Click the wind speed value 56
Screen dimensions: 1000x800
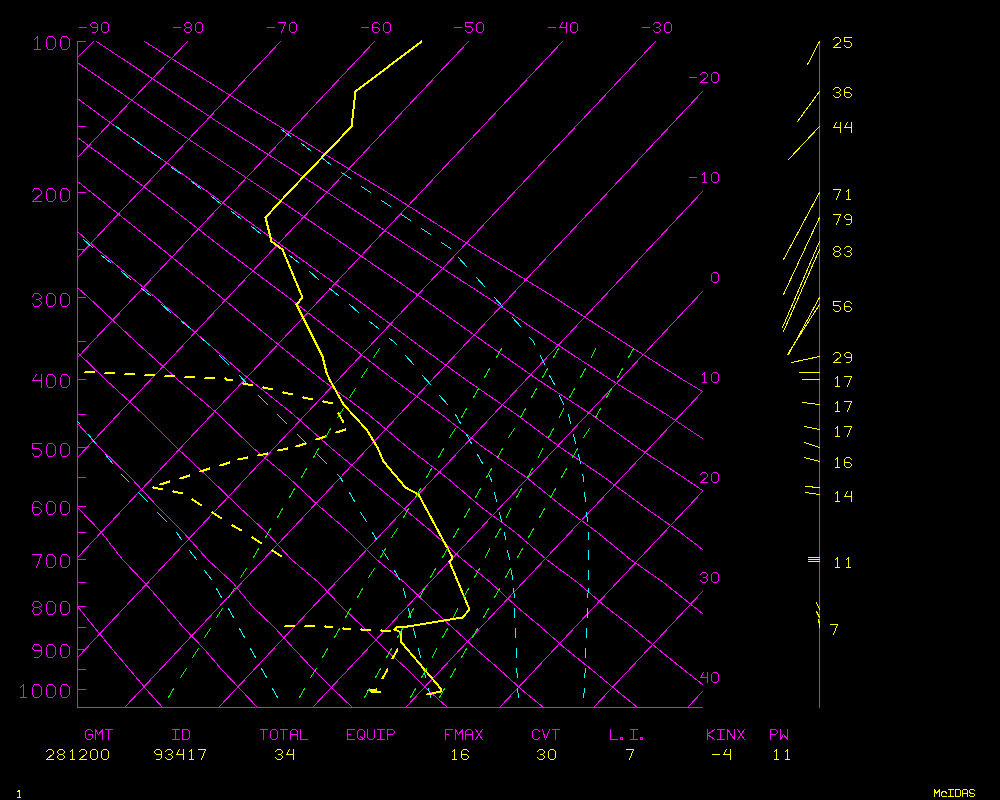pos(842,307)
